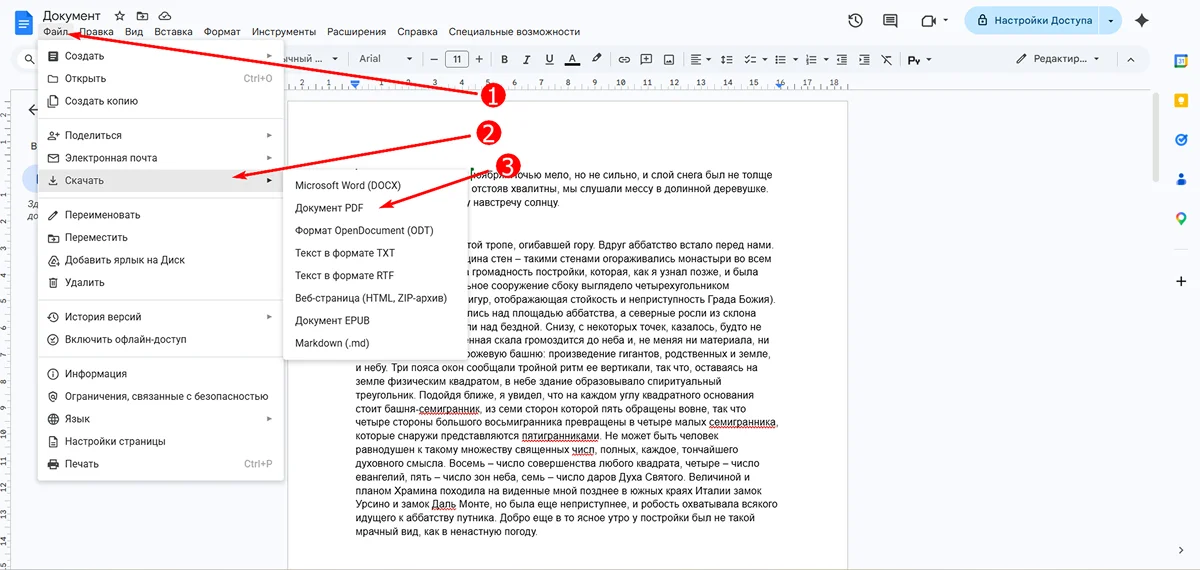Choose Печать in the File menu
This screenshot has height=570, width=1200.
click(161, 464)
